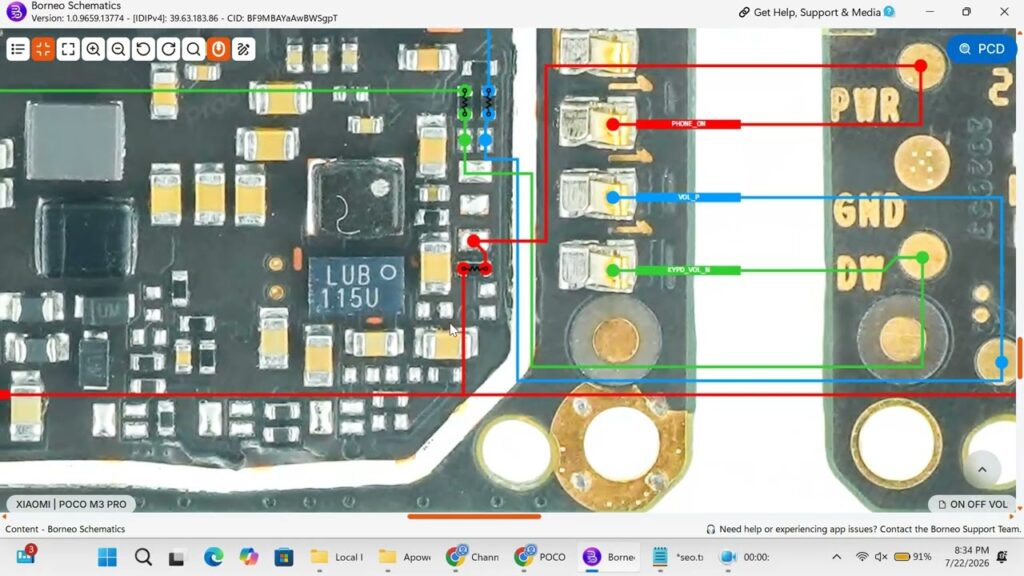Open the list menu in the toolbar
This screenshot has width=1024, height=576.
tap(18, 49)
